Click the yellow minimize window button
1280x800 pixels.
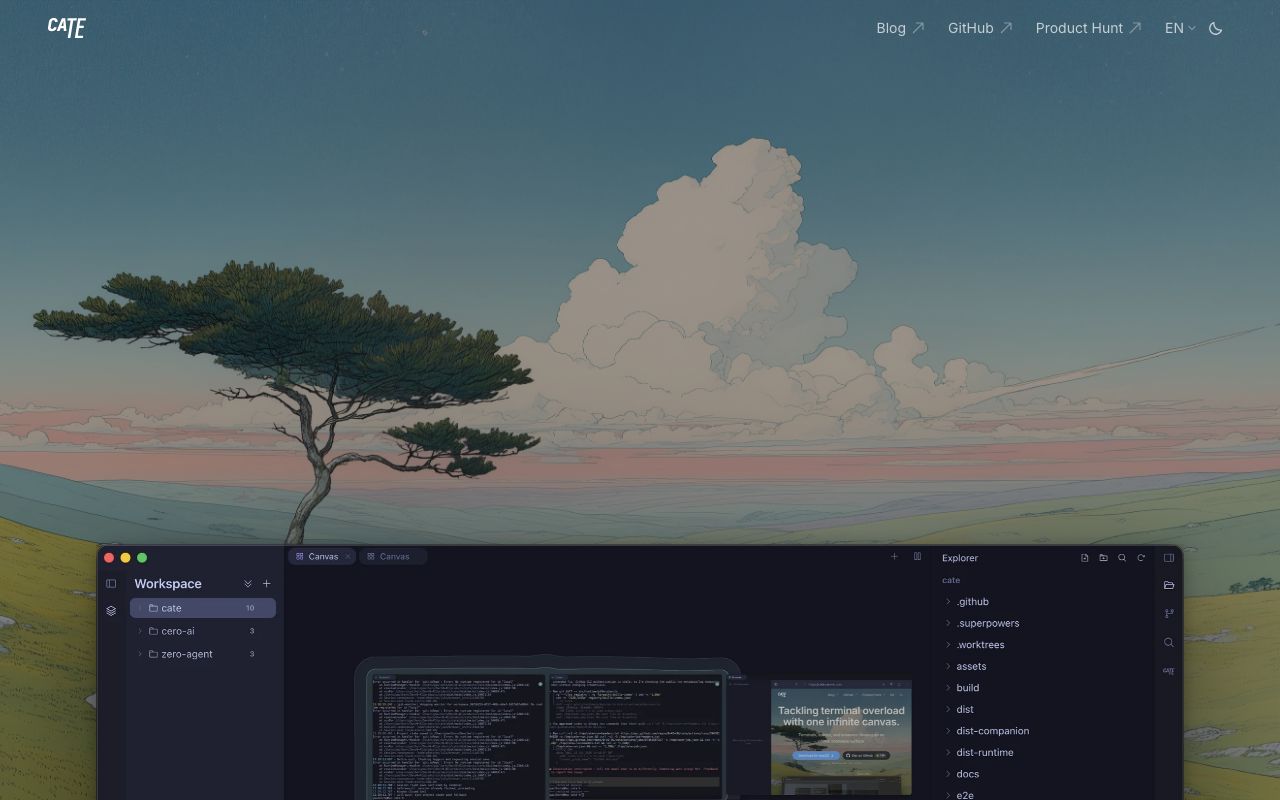pos(125,558)
